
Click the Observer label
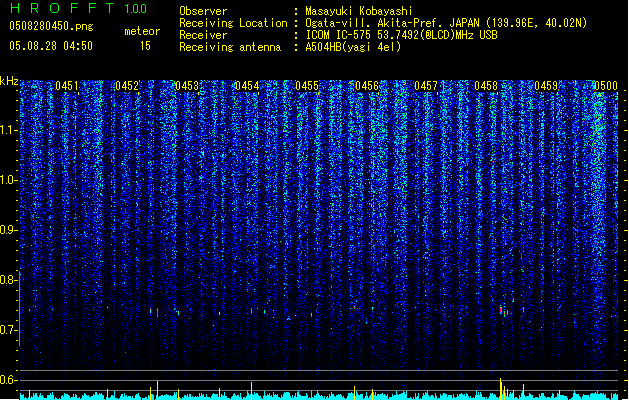(203, 11)
